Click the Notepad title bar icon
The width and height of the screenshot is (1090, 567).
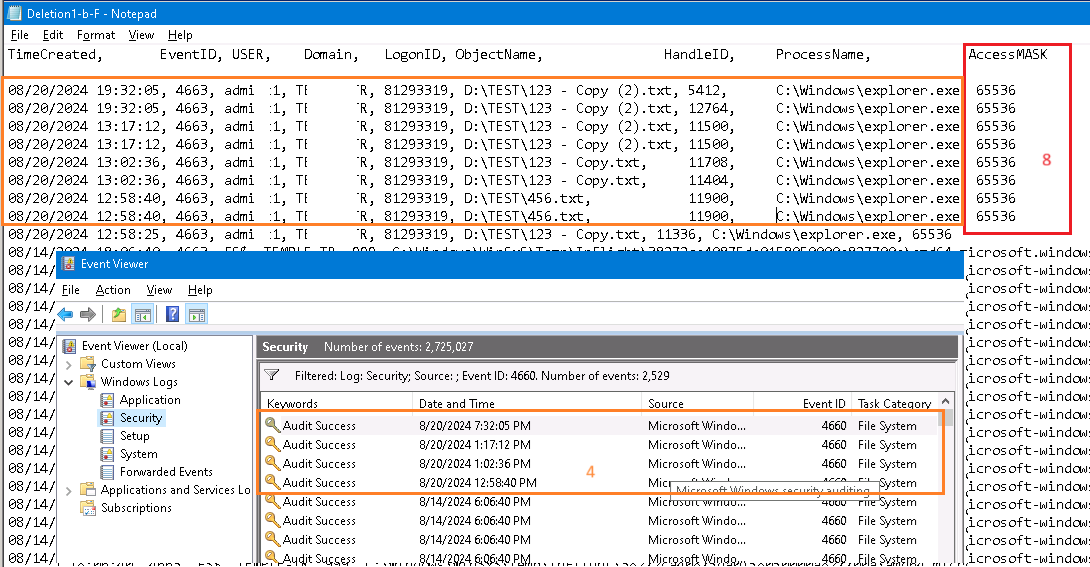[x=14, y=13]
